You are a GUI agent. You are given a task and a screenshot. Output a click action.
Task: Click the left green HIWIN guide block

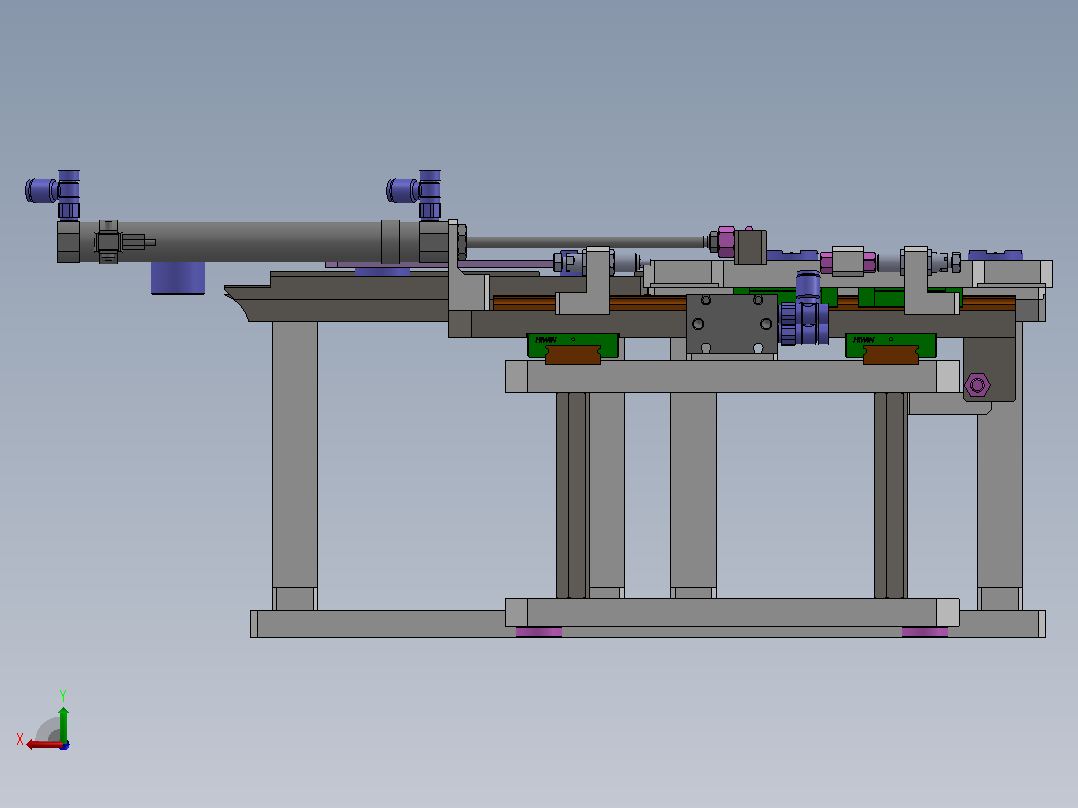point(573,345)
